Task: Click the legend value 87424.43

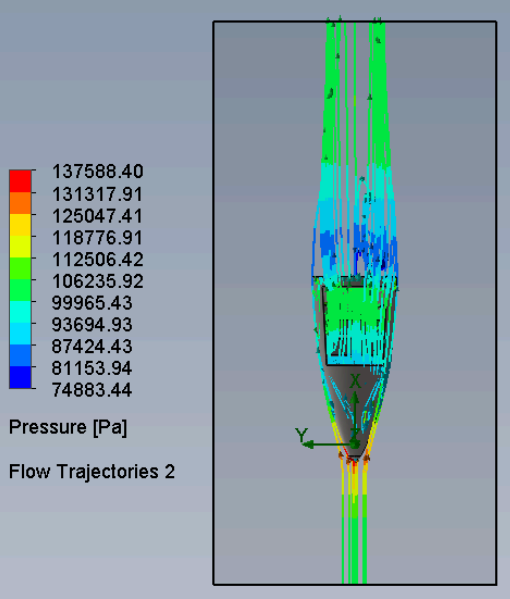Action: (92, 346)
